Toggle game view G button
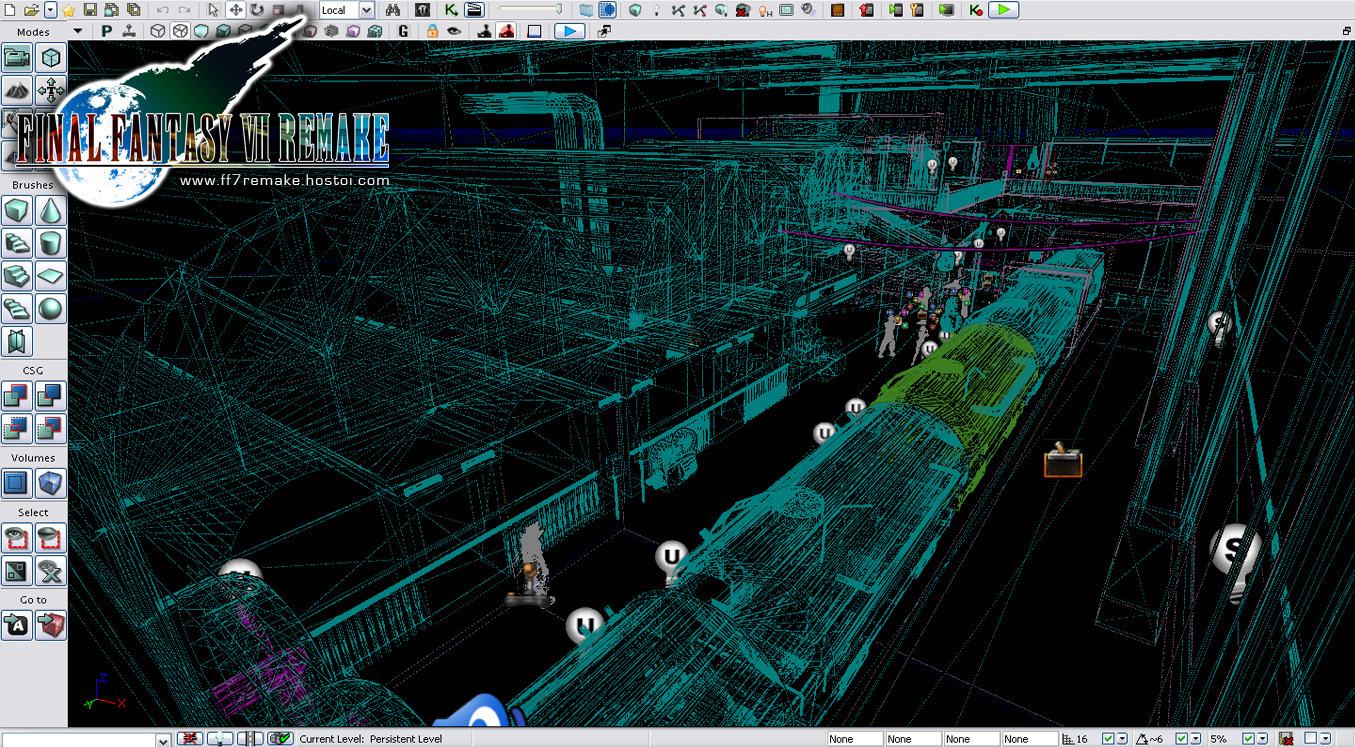The image size is (1355, 747). 402,32
